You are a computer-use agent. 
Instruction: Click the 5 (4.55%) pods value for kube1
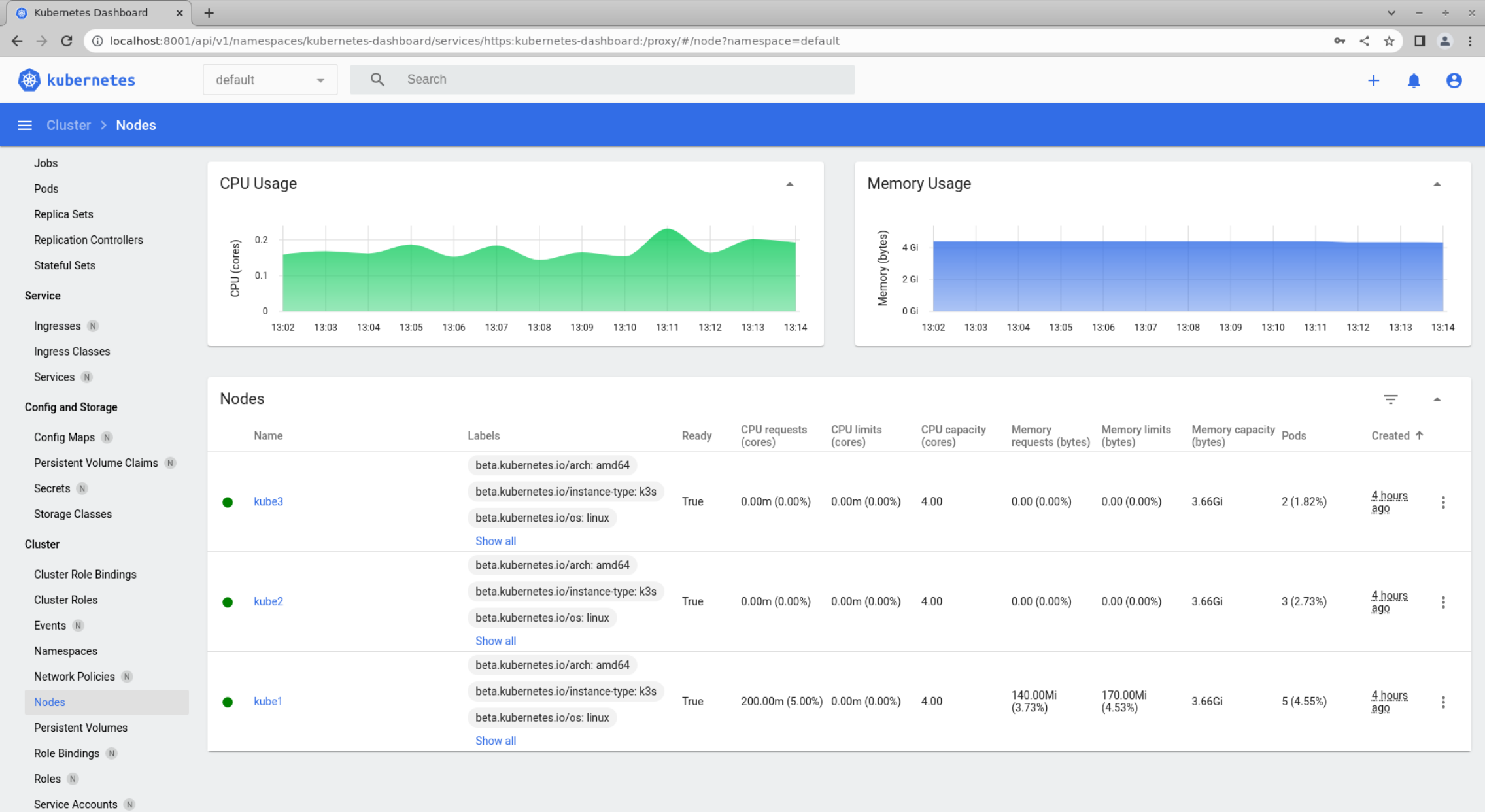(x=1304, y=701)
